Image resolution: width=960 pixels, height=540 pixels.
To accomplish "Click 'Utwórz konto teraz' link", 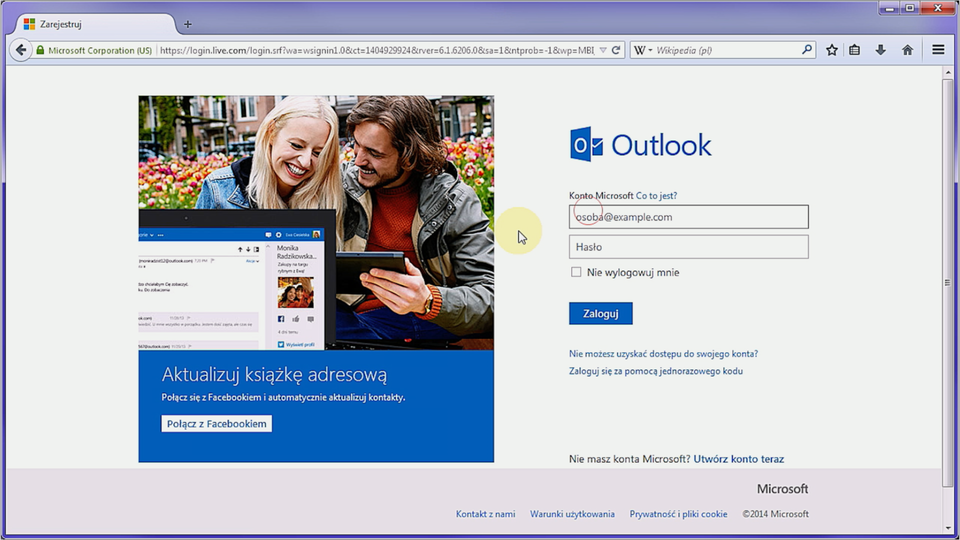I will (x=738, y=459).
